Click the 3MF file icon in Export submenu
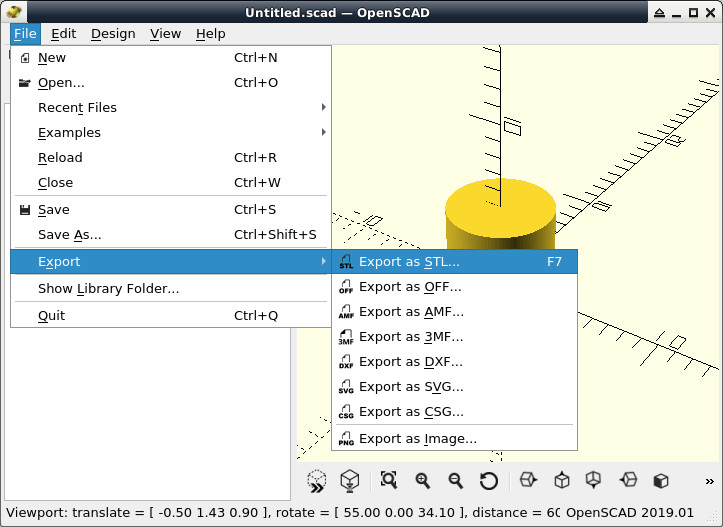This screenshot has height=527, width=723. [346, 337]
